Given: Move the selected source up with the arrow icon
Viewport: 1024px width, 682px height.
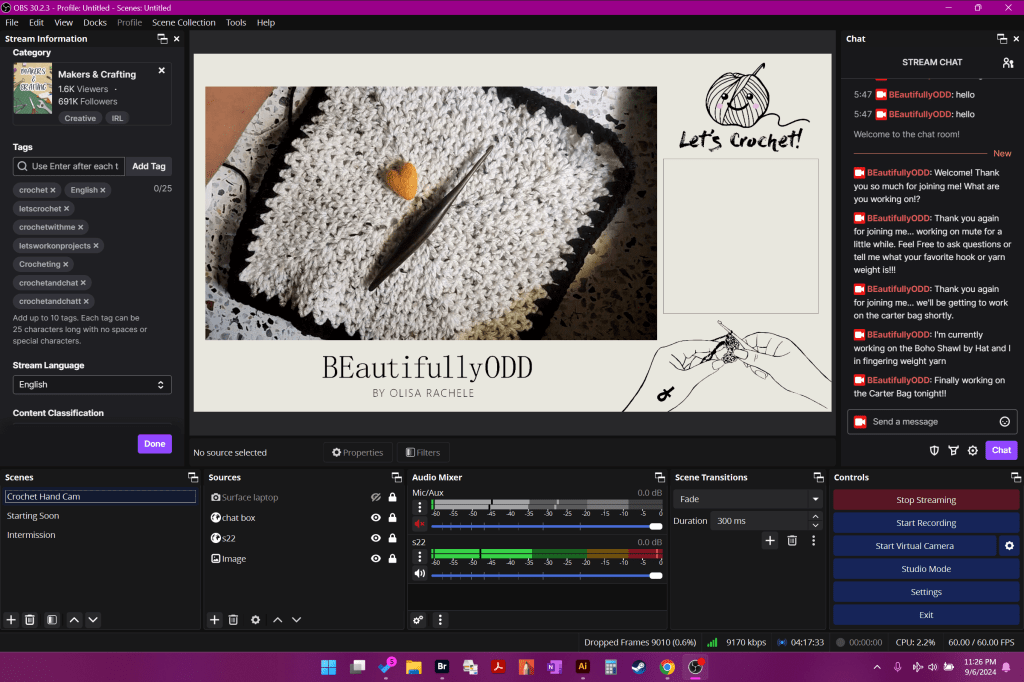Looking at the screenshot, I should click(276, 619).
